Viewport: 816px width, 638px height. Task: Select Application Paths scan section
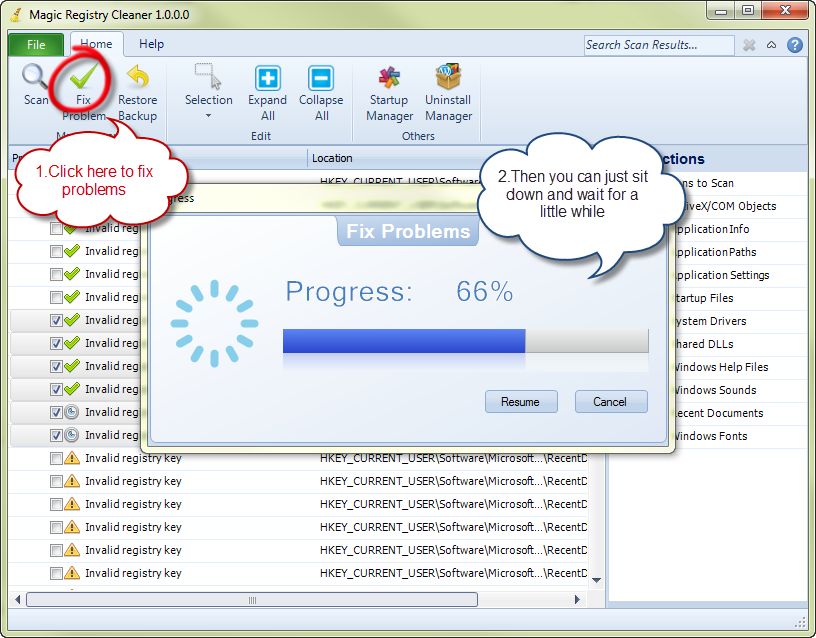tap(716, 252)
